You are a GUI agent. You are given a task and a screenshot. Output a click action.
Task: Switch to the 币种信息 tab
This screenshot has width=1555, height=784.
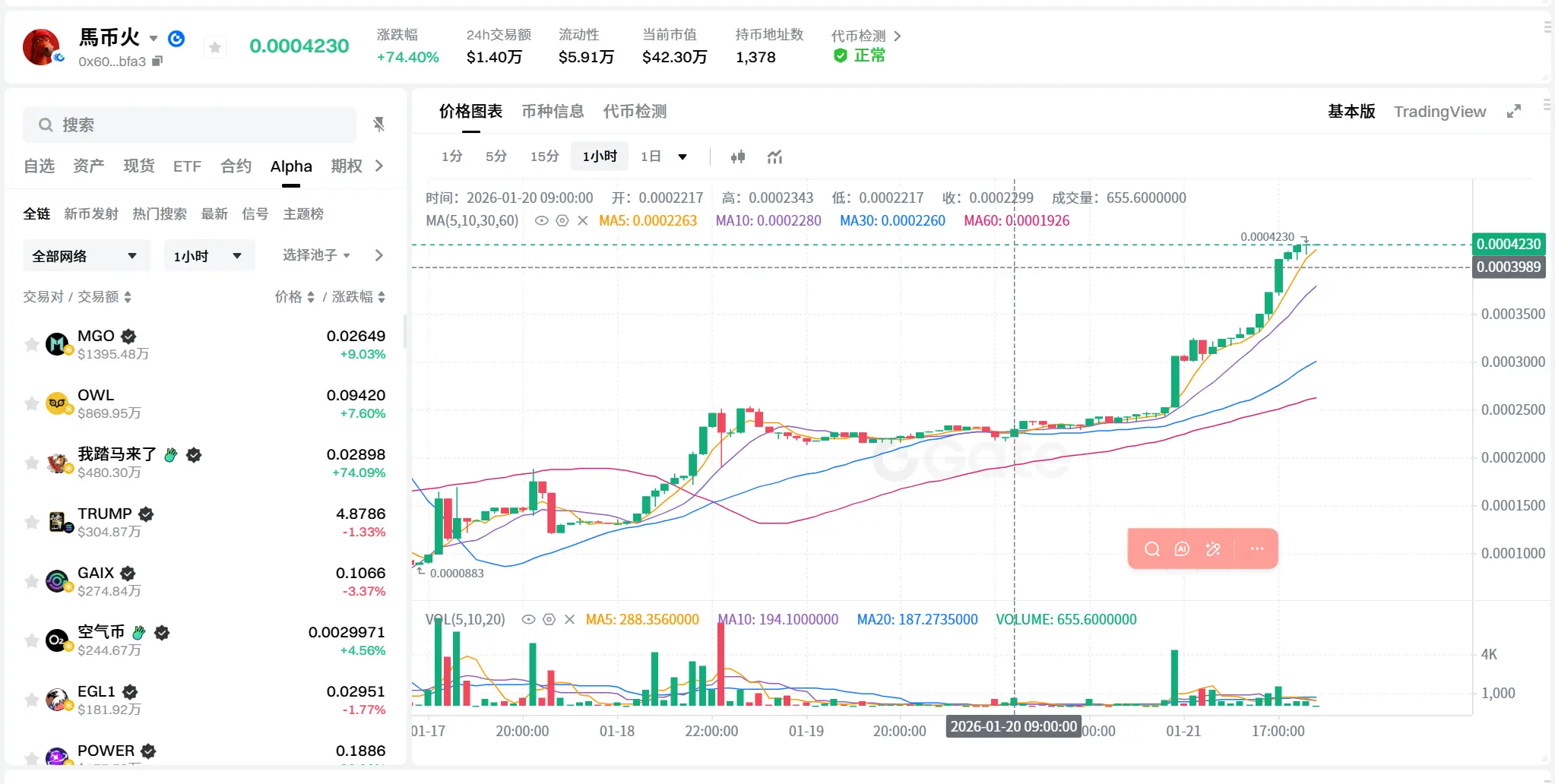pyautogui.click(x=553, y=112)
